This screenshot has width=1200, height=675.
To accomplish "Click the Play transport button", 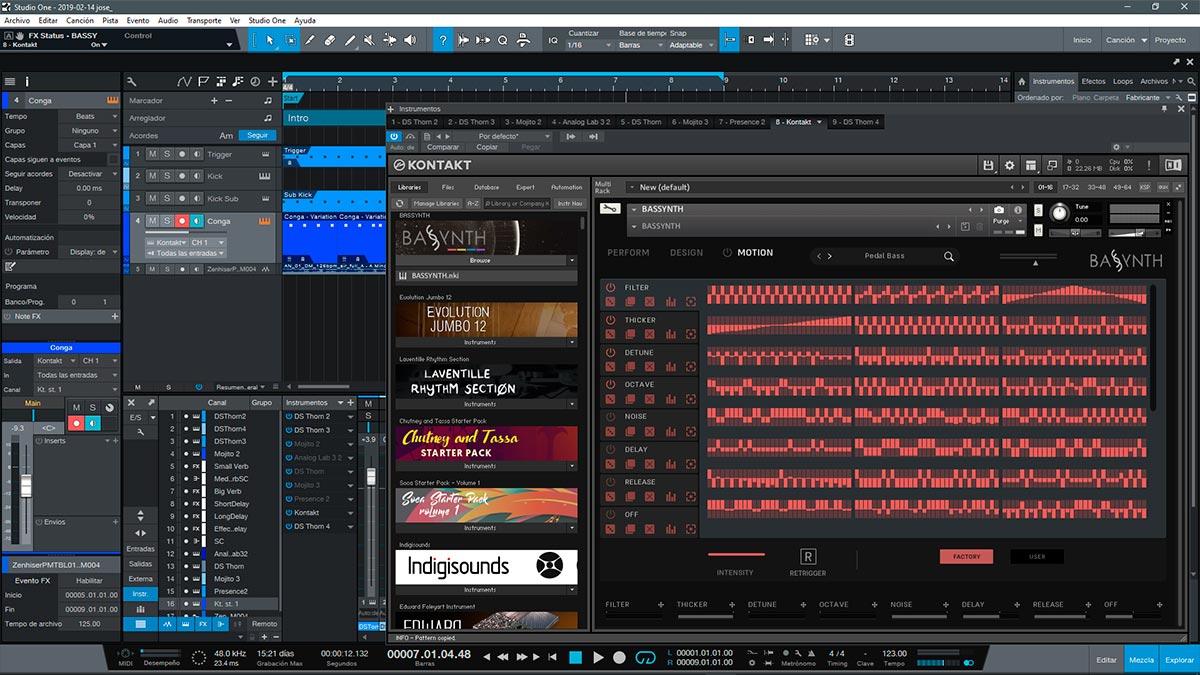I will 598,657.
